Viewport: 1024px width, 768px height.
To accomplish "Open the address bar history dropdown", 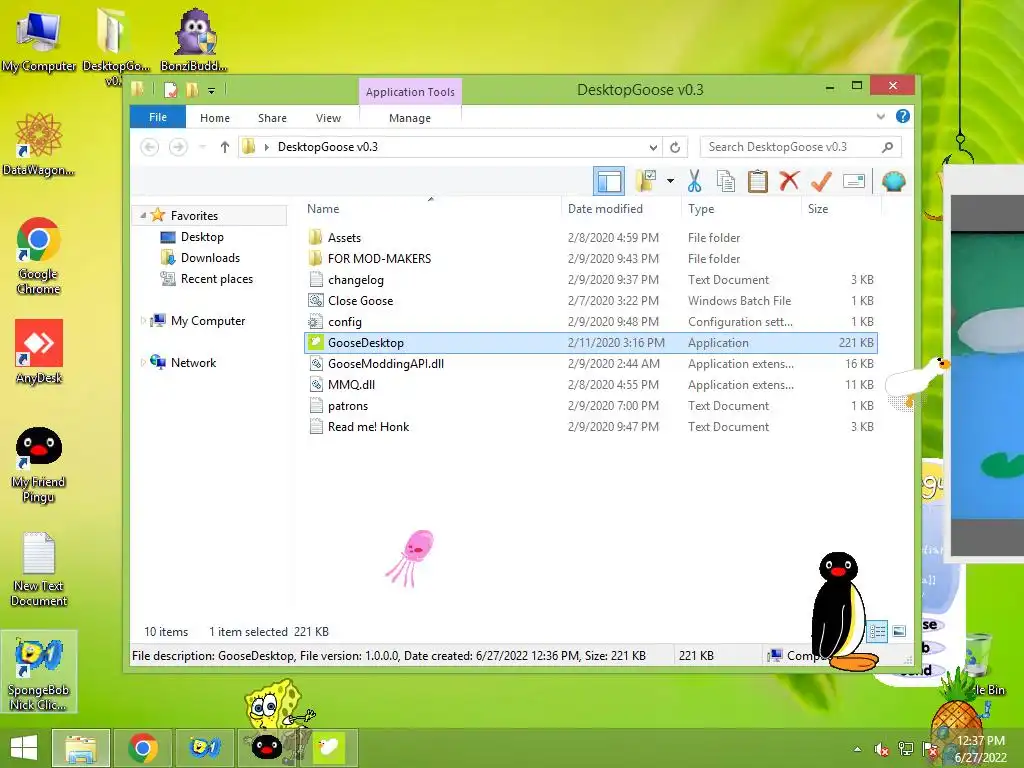I will pos(653,148).
